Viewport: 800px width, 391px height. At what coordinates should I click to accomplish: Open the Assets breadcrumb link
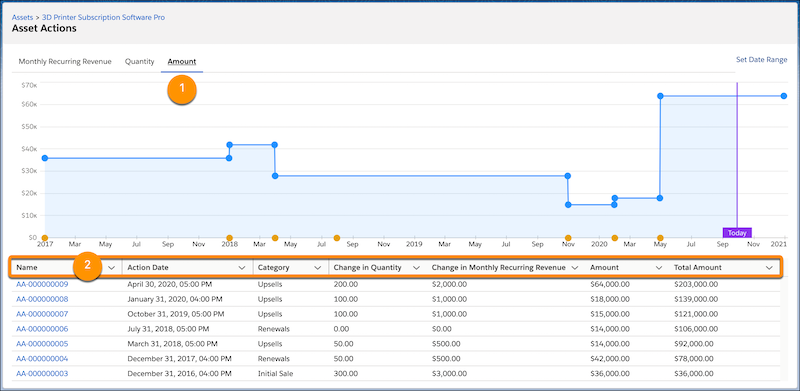coord(22,17)
